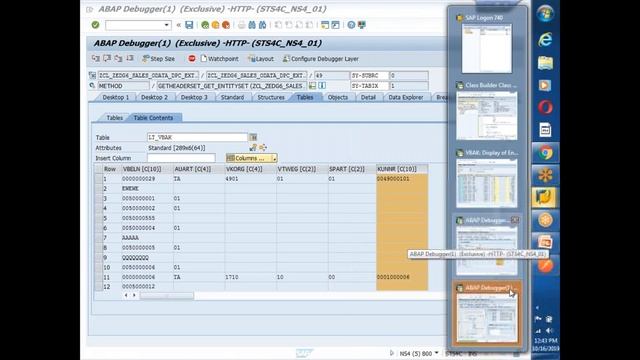640x360 pixels.
Task: Click the Find Next binoculars icon
Action: click(x=262, y=25)
